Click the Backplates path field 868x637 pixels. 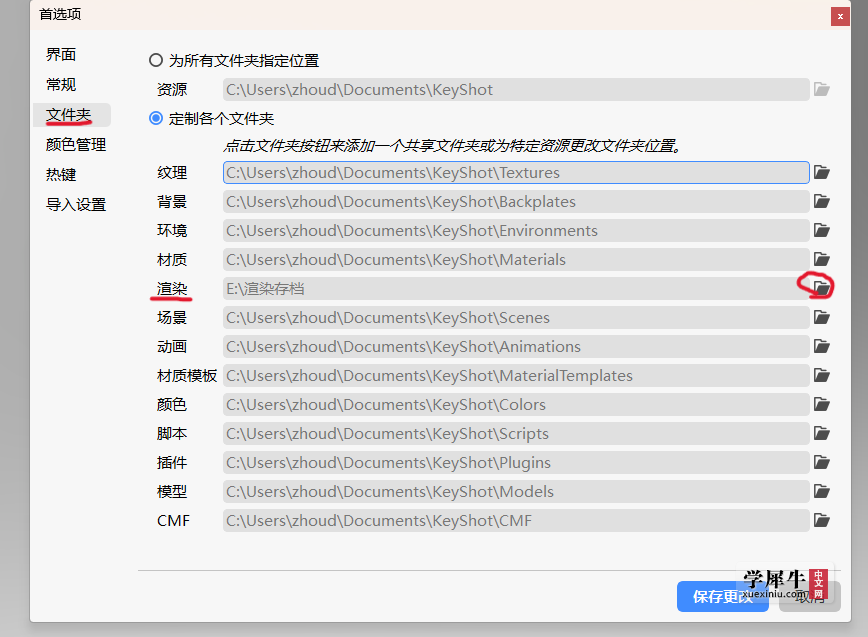pos(516,201)
